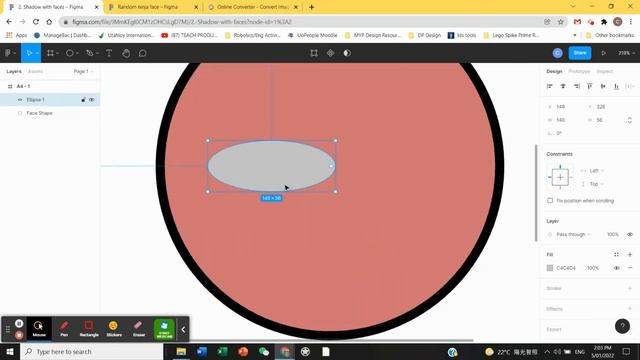Show hidden system tray icons chevron

[x=547, y=351]
